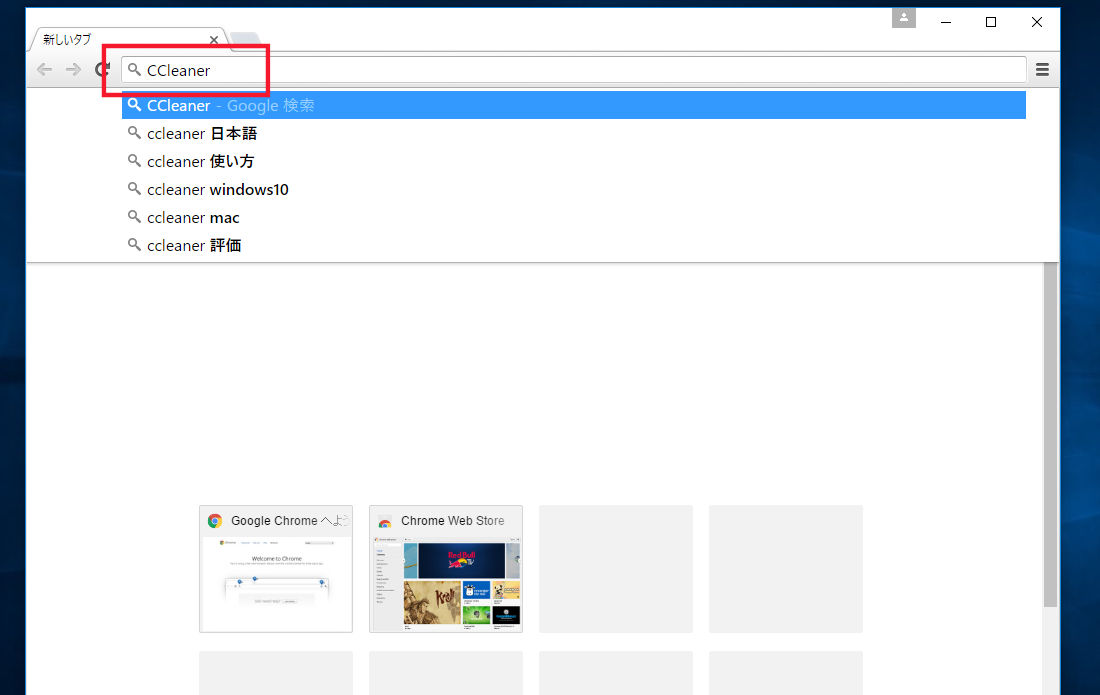Viewport: 1100px width, 695px height.
Task: Open the Google Chrome welcome thumbnail
Action: (x=276, y=569)
